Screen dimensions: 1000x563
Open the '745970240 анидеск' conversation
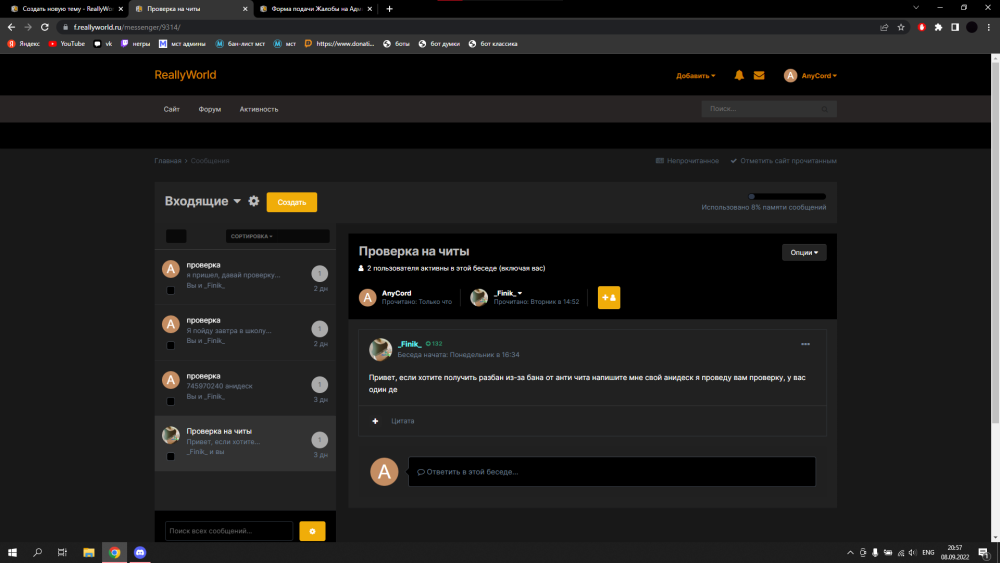coord(245,388)
